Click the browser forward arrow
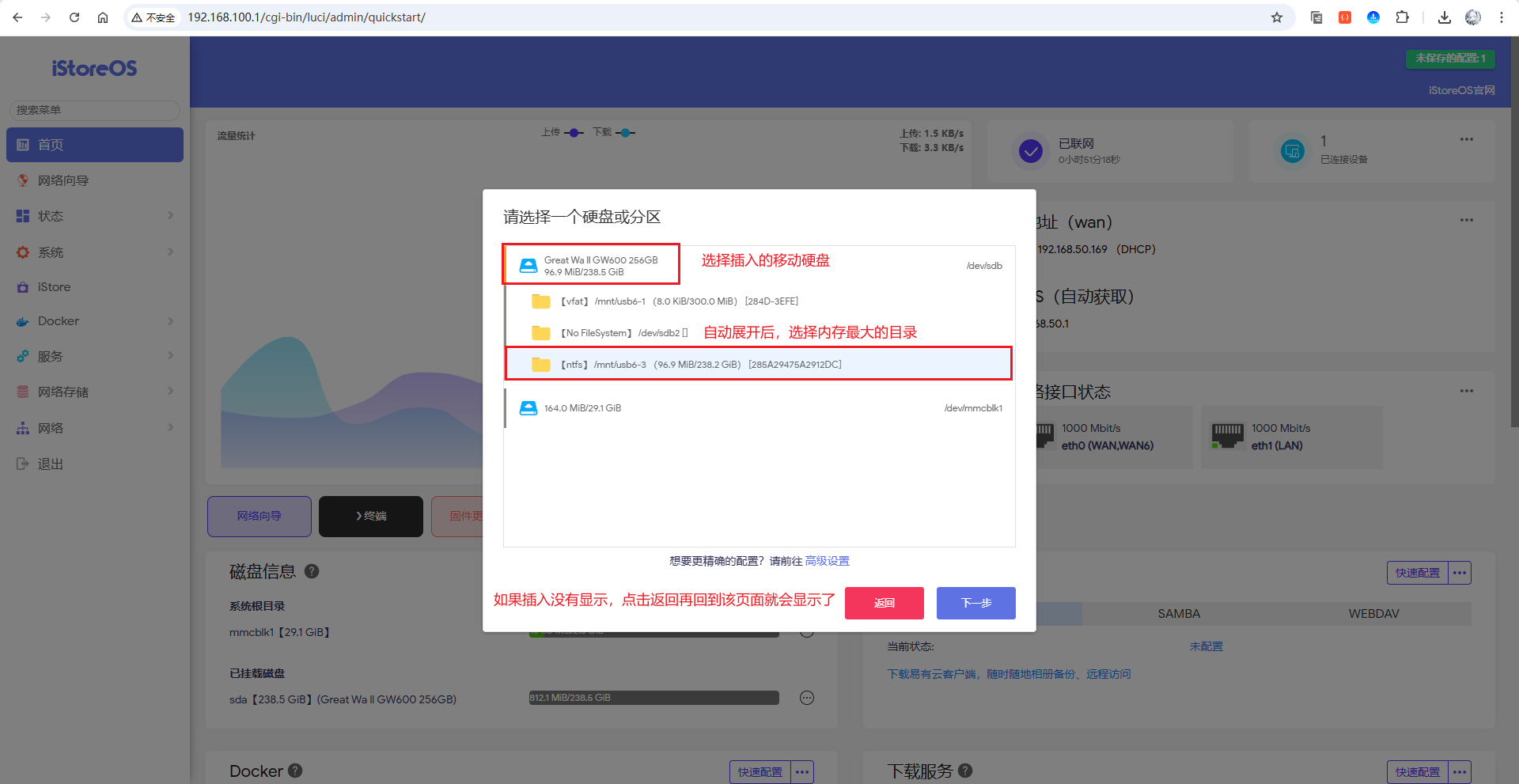Screen dimensions: 1519x784 click(x=46, y=17)
